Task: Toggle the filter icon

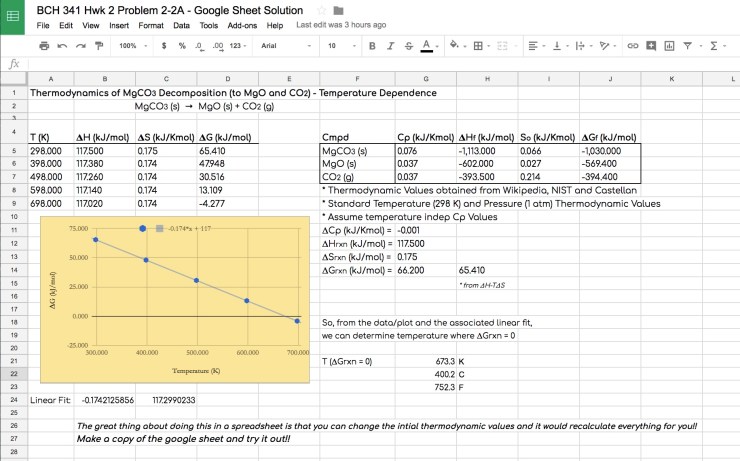Action: 688,46
